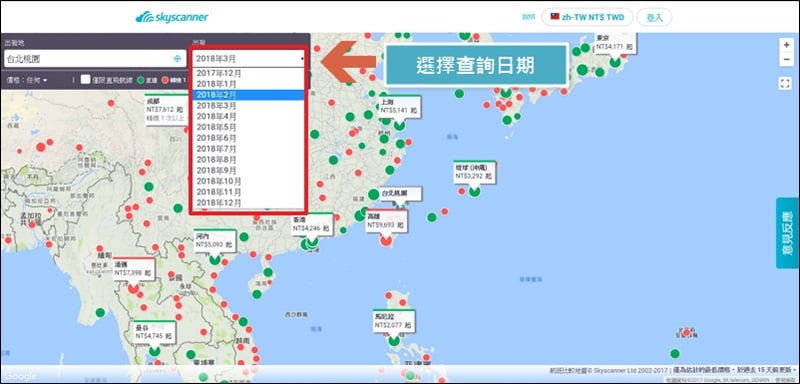Zoom in on the map
Screen dimensions: 800x384
(786, 45)
